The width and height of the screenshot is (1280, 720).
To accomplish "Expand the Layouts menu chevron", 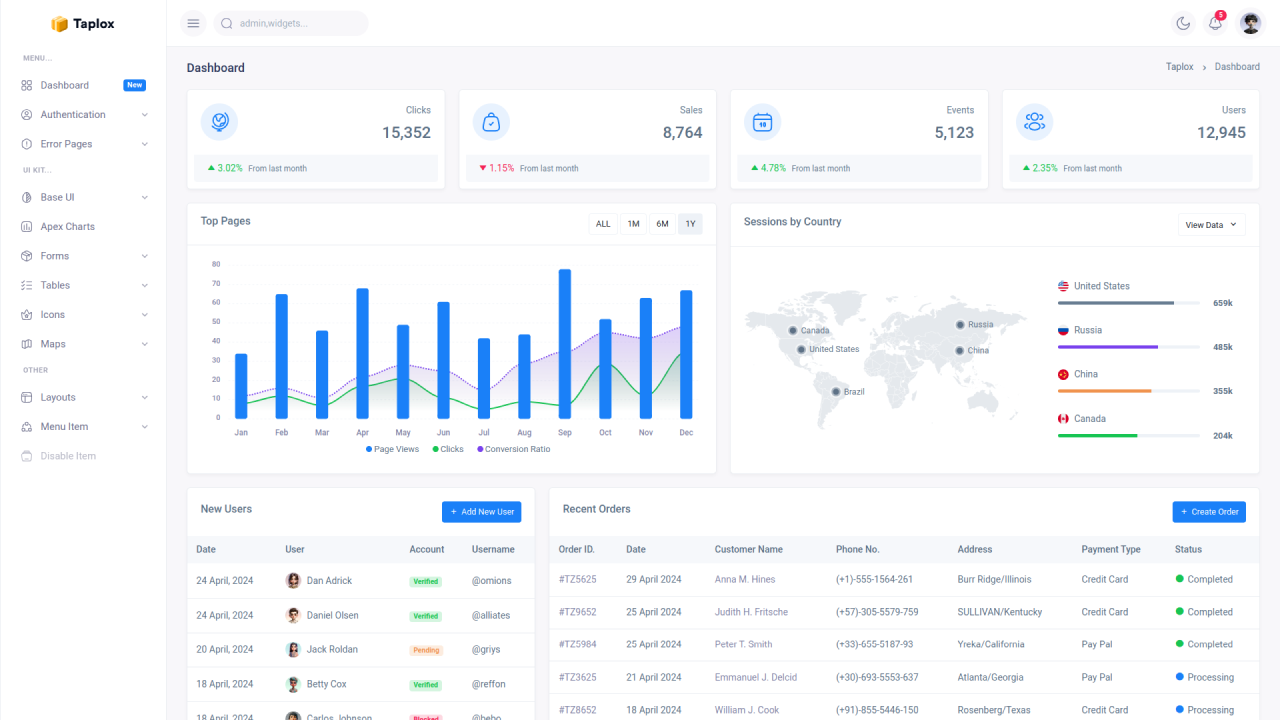I will [x=146, y=397].
